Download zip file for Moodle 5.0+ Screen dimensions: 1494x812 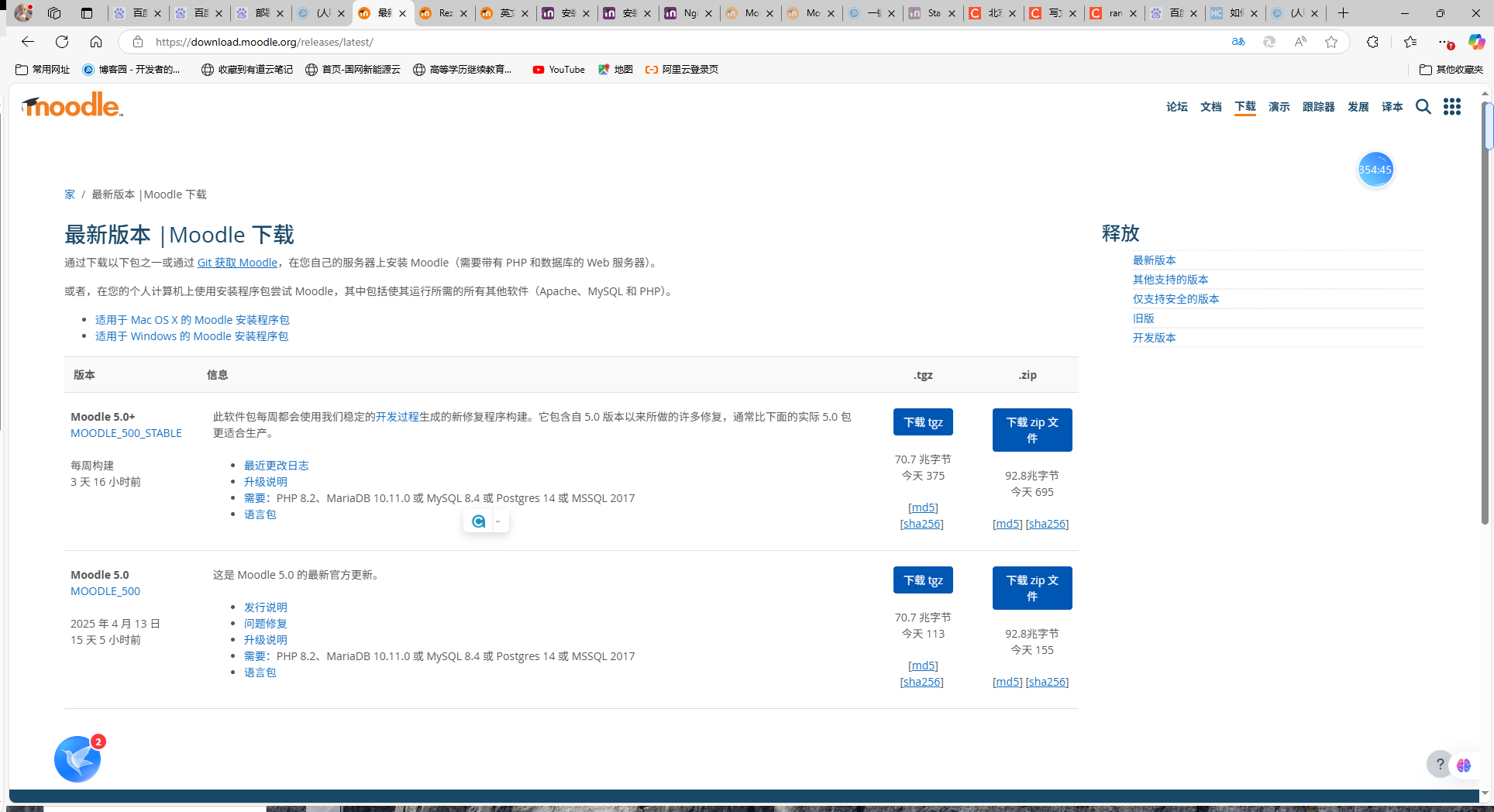pos(1032,430)
